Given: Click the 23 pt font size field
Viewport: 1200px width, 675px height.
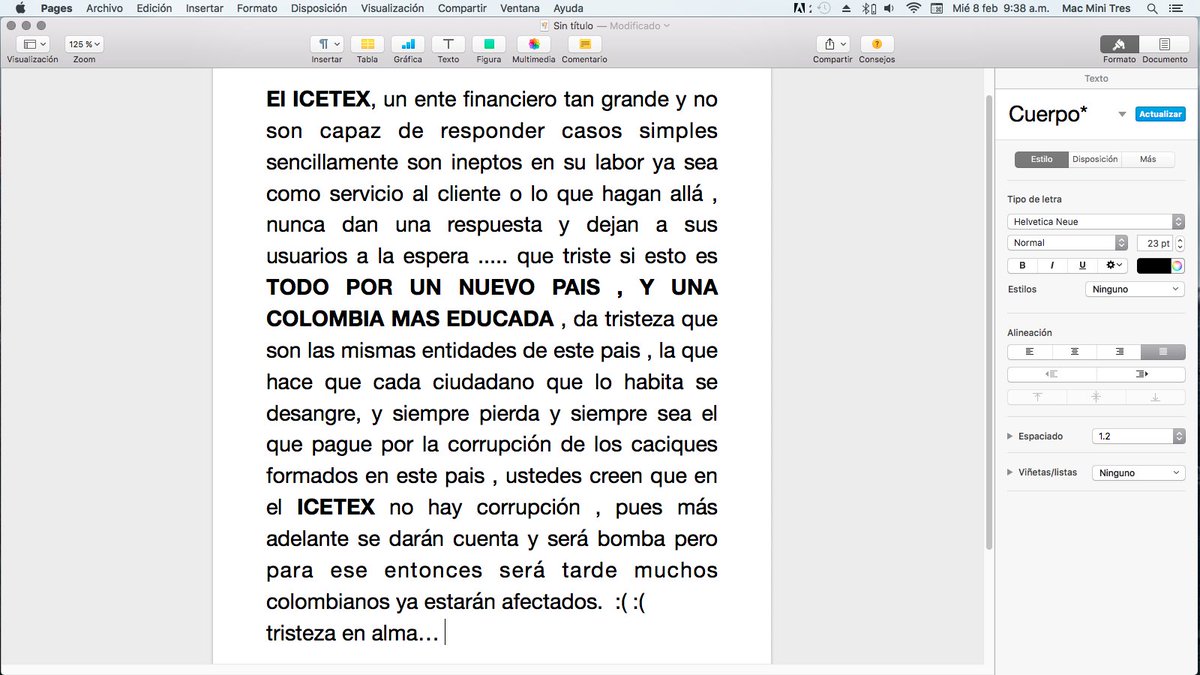Looking at the screenshot, I should (1155, 243).
